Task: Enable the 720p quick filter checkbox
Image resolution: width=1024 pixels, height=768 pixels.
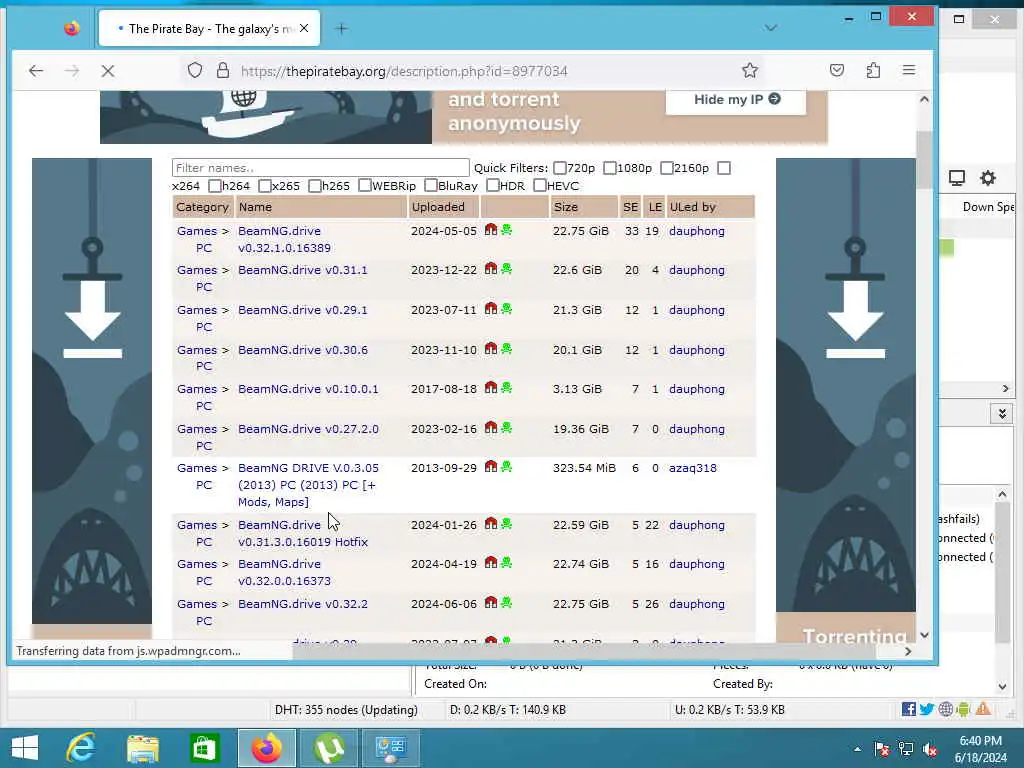Action: pos(560,168)
